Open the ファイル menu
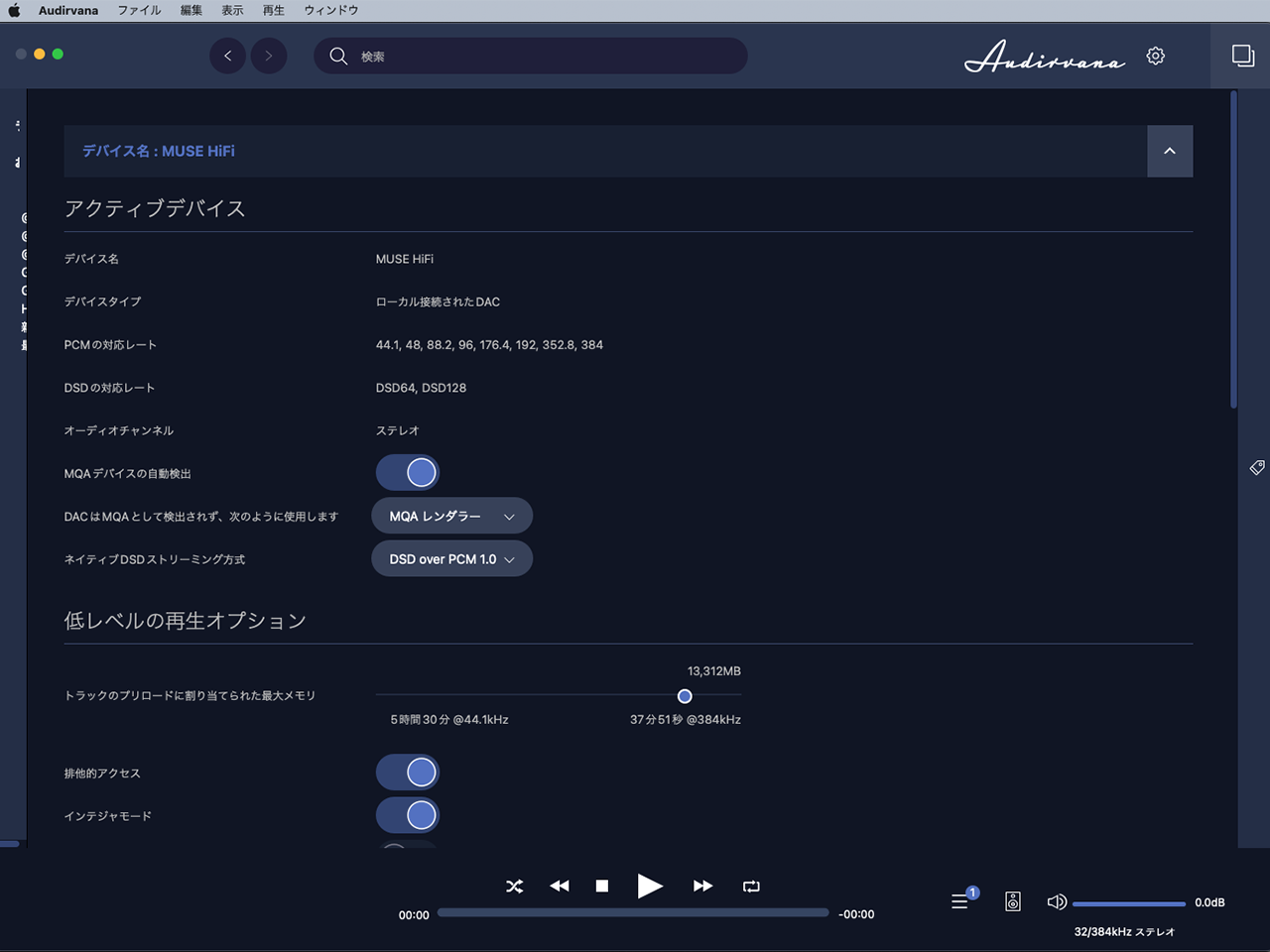The image size is (1270, 952). pyautogui.click(x=139, y=10)
